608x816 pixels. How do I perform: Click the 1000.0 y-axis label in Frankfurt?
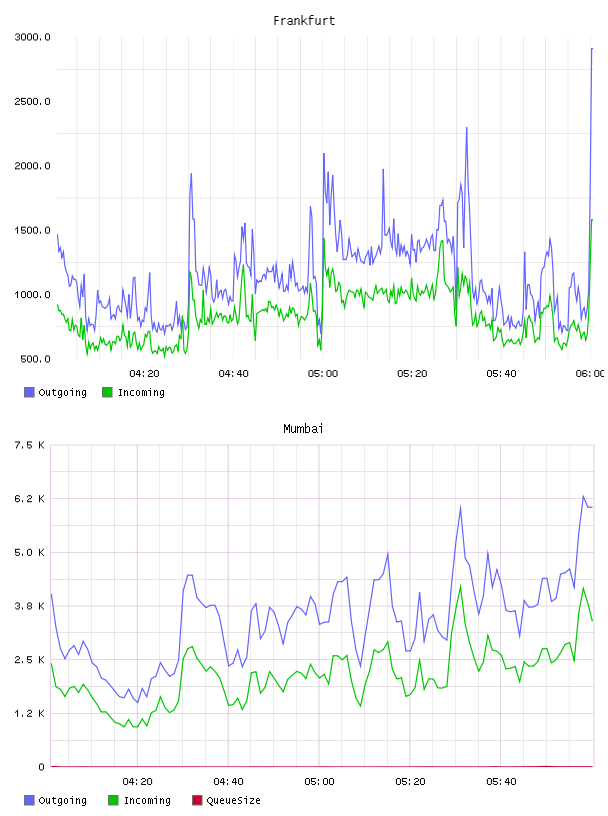point(32,295)
